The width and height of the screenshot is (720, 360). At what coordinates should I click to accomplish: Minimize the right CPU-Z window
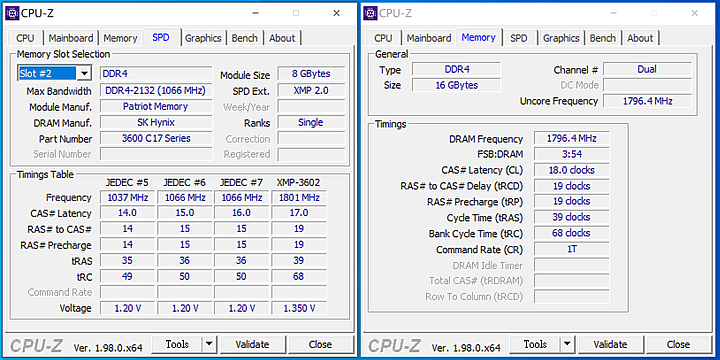tap(613, 13)
